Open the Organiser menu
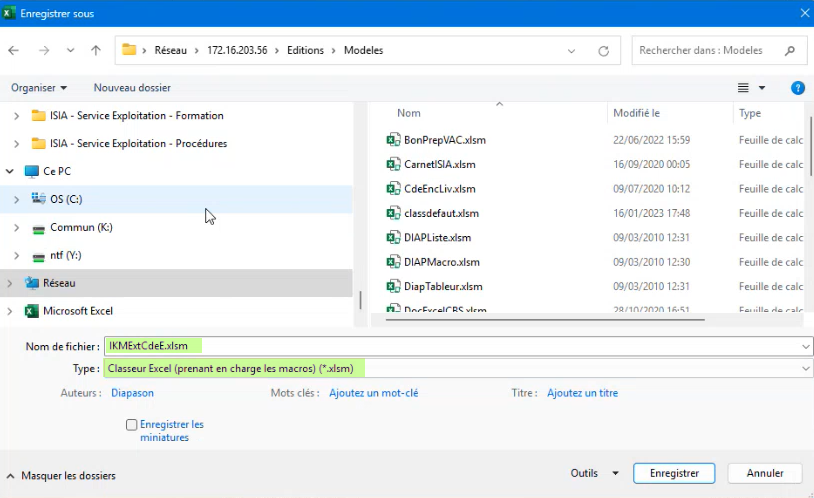Image resolution: width=814 pixels, height=498 pixels. (39, 88)
